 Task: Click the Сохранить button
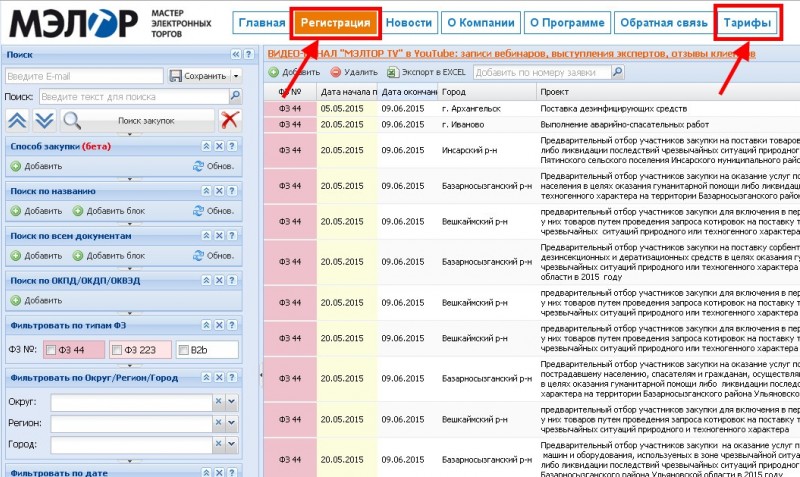pyautogui.click(x=198, y=76)
